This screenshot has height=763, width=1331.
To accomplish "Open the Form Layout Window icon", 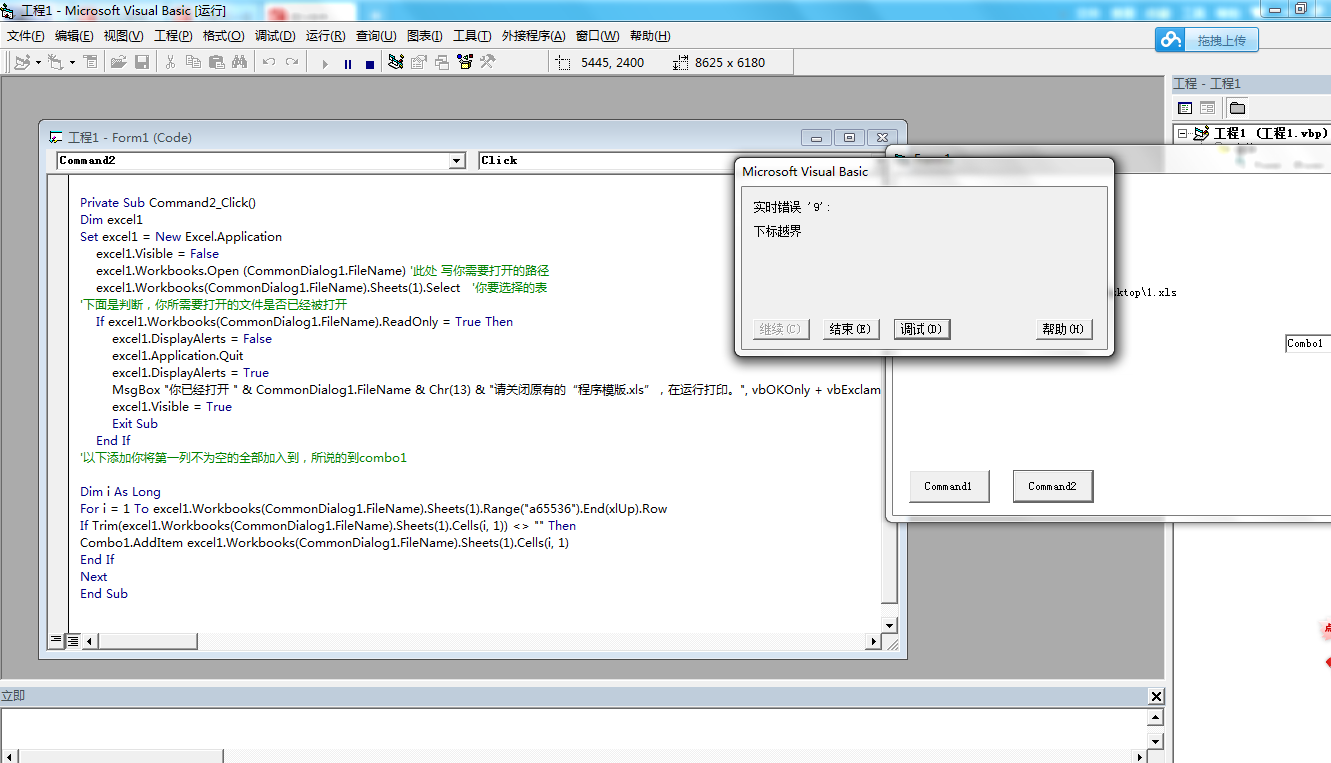I will coord(442,62).
